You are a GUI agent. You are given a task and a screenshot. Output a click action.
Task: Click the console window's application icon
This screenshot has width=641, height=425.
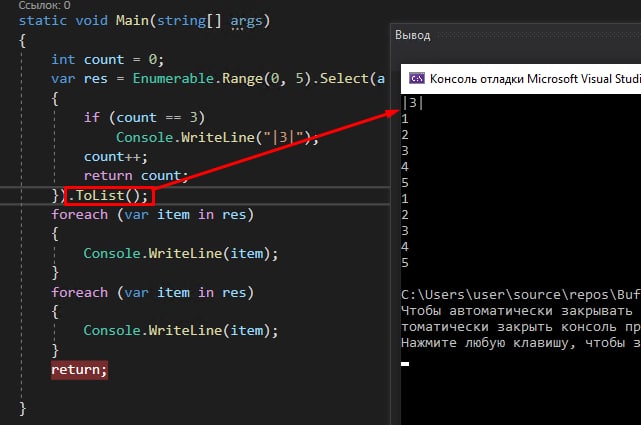417,78
